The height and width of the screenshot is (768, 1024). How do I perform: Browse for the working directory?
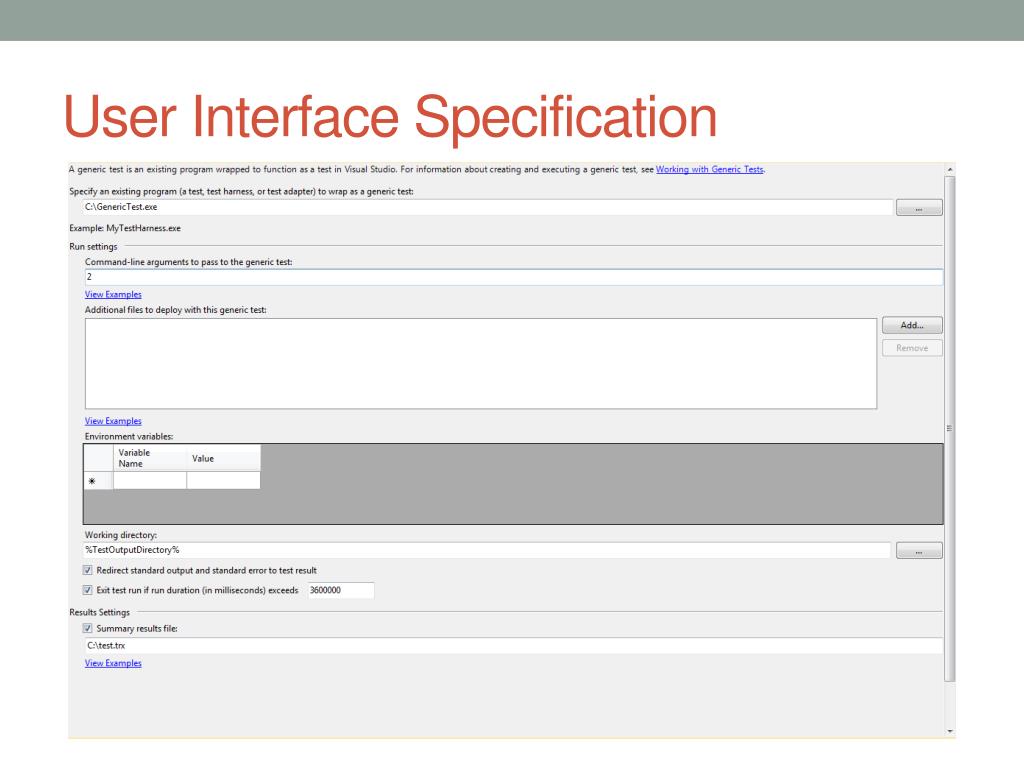tap(919, 551)
